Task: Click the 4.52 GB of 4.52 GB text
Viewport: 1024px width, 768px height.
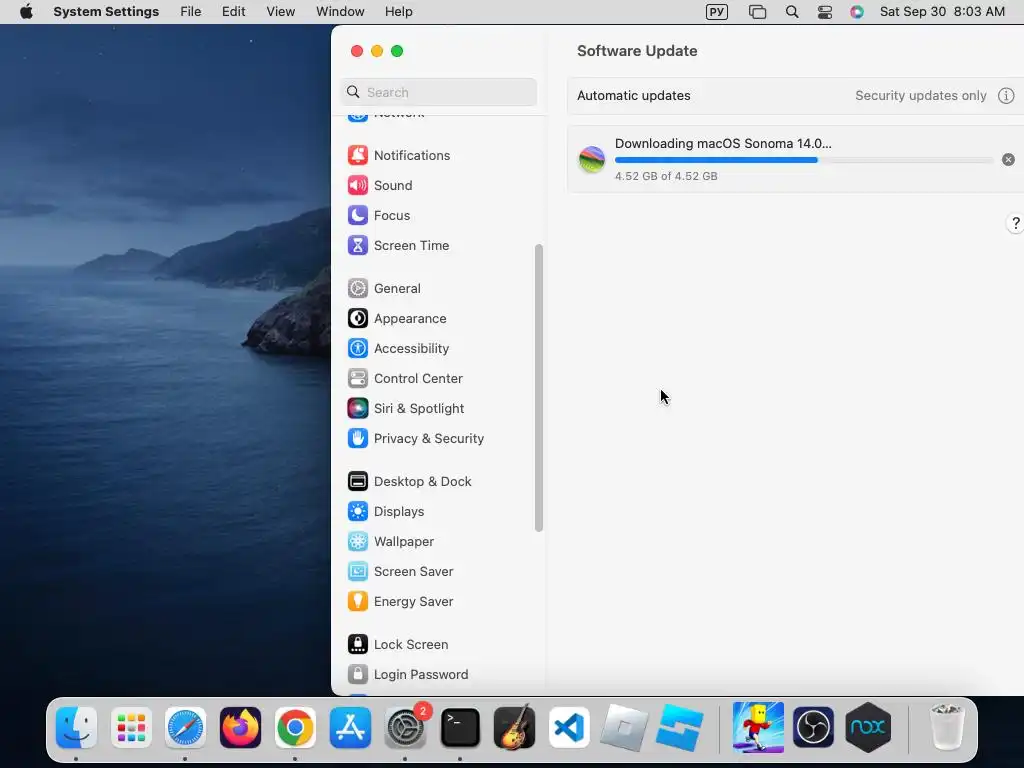Action: coord(666,176)
